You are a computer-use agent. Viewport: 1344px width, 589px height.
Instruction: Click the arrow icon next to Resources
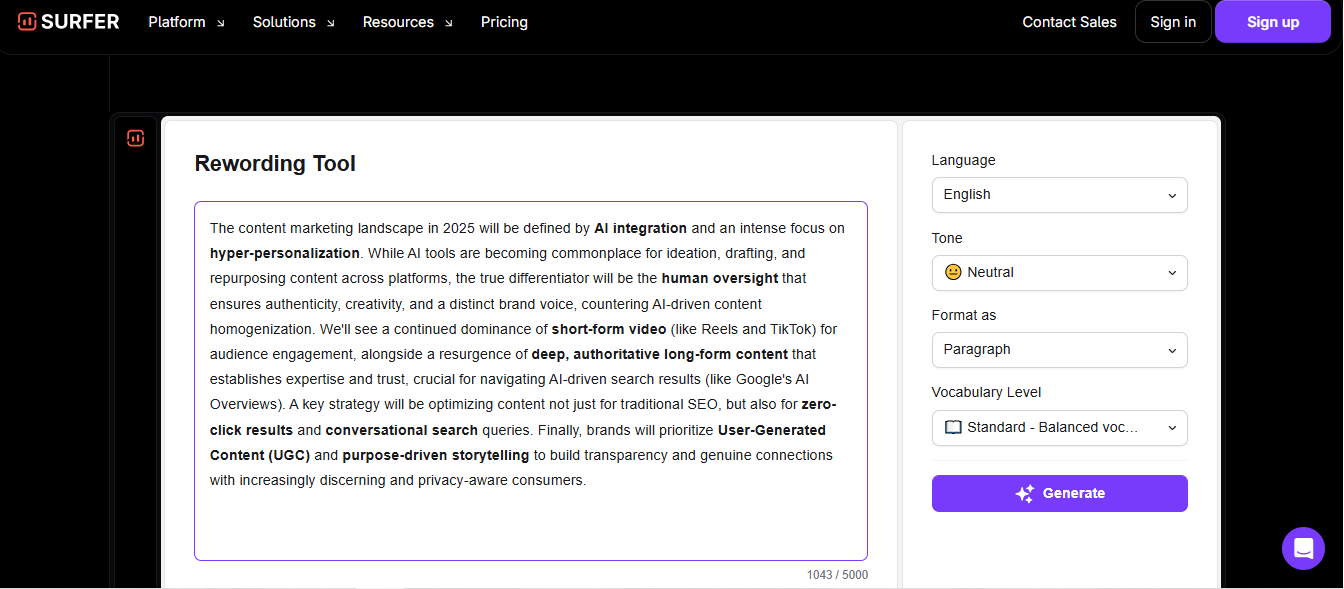(x=448, y=23)
